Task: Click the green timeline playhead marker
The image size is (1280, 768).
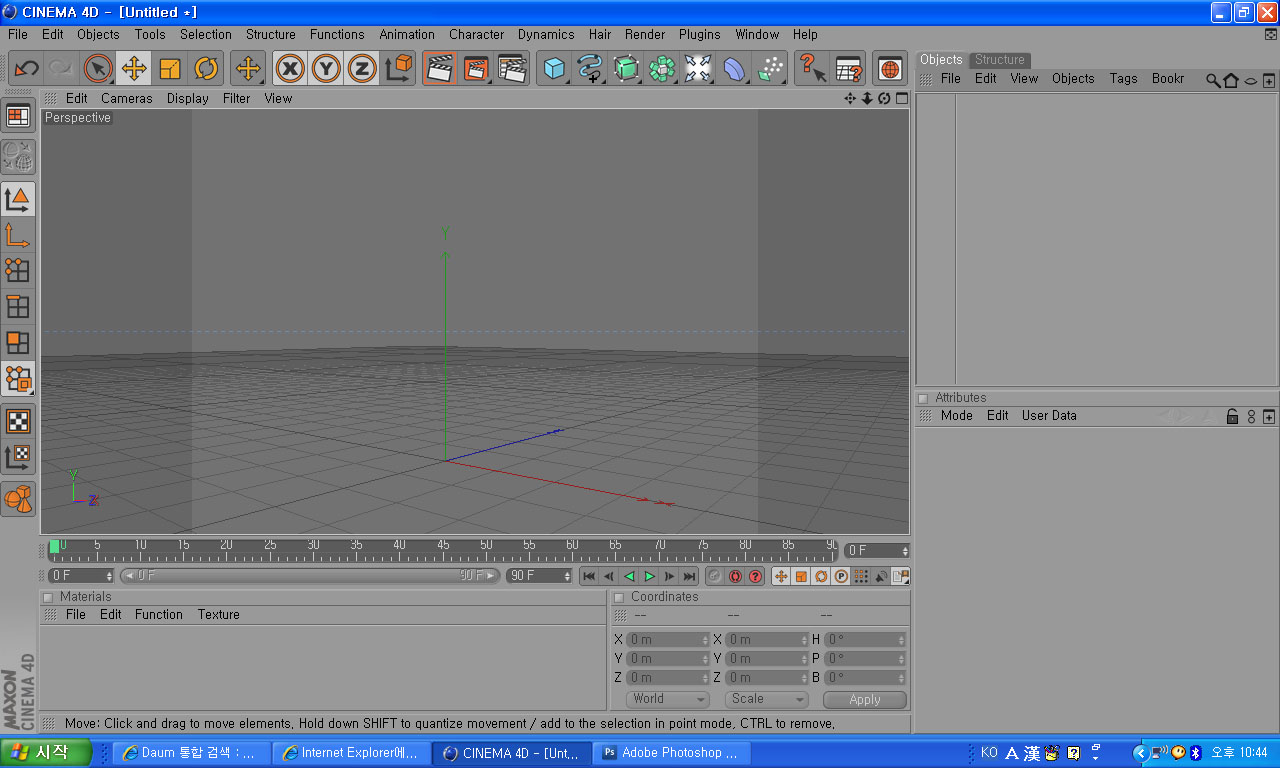Action: 54,546
